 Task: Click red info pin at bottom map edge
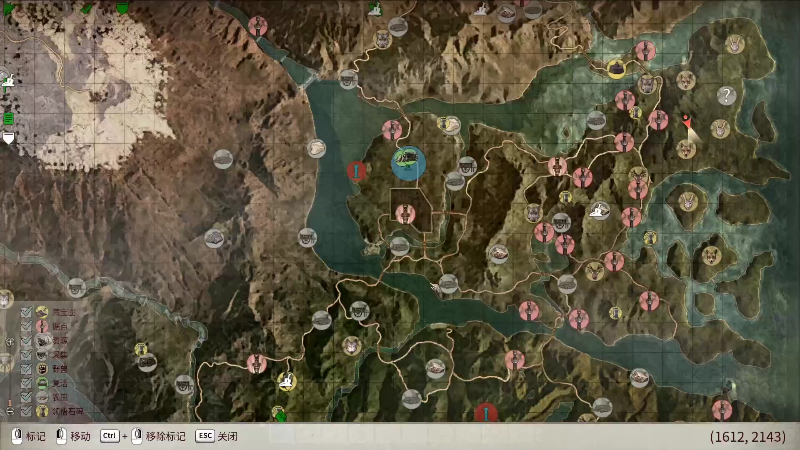click(x=486, y=412)
